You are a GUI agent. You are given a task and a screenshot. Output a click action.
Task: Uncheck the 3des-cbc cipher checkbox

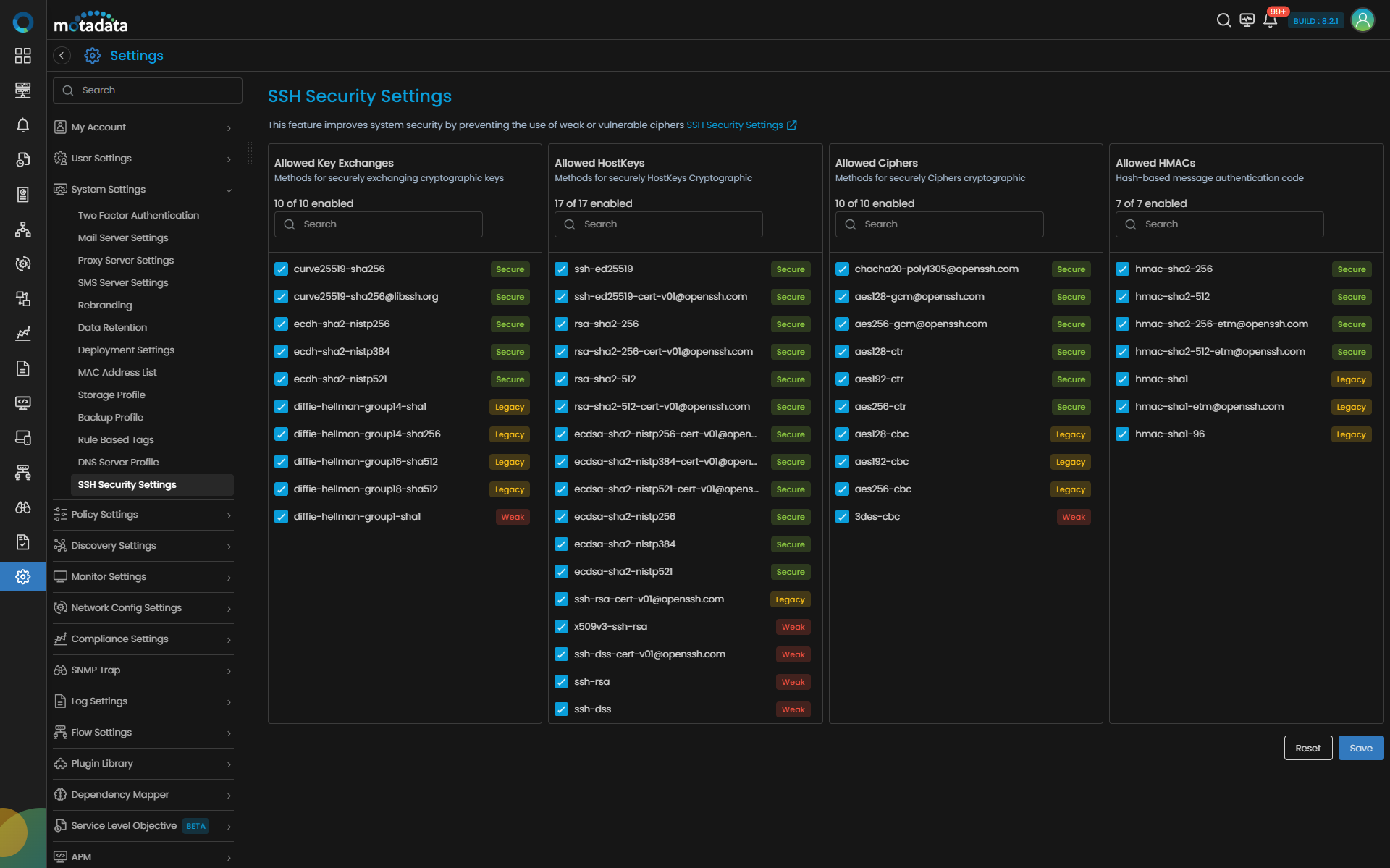pyautogui.click(x=842, y=517)
